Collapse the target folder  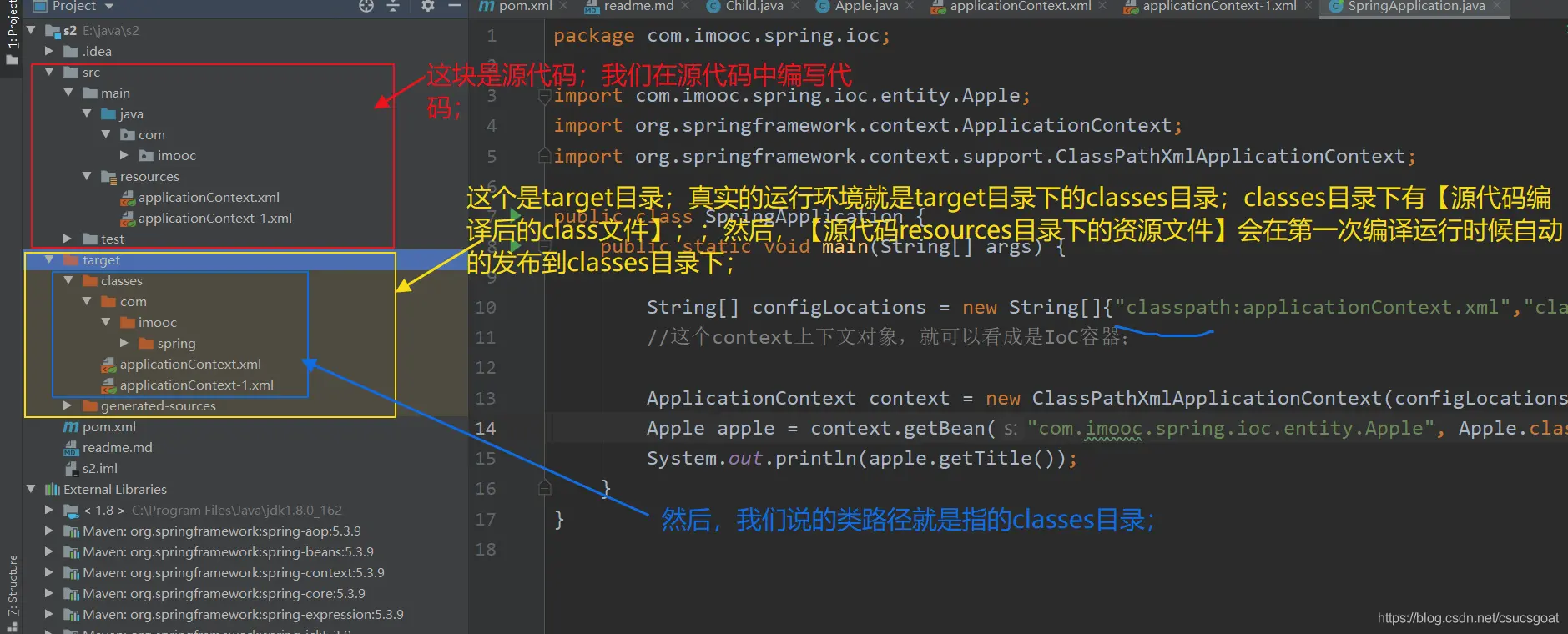tap(49, 259)
